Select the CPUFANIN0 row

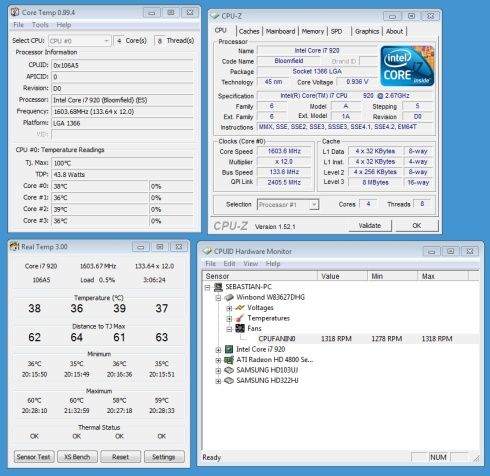[x=341, y=339]
